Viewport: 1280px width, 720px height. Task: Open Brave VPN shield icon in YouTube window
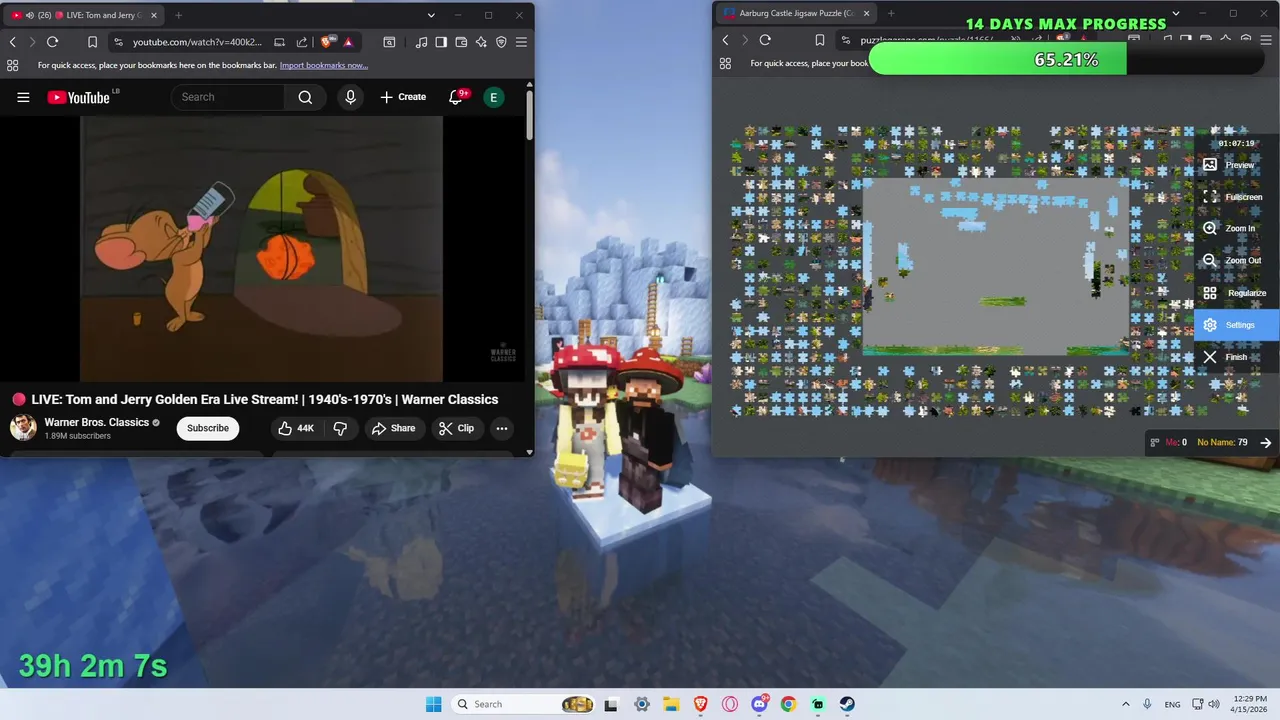click(x=501, y=42)
